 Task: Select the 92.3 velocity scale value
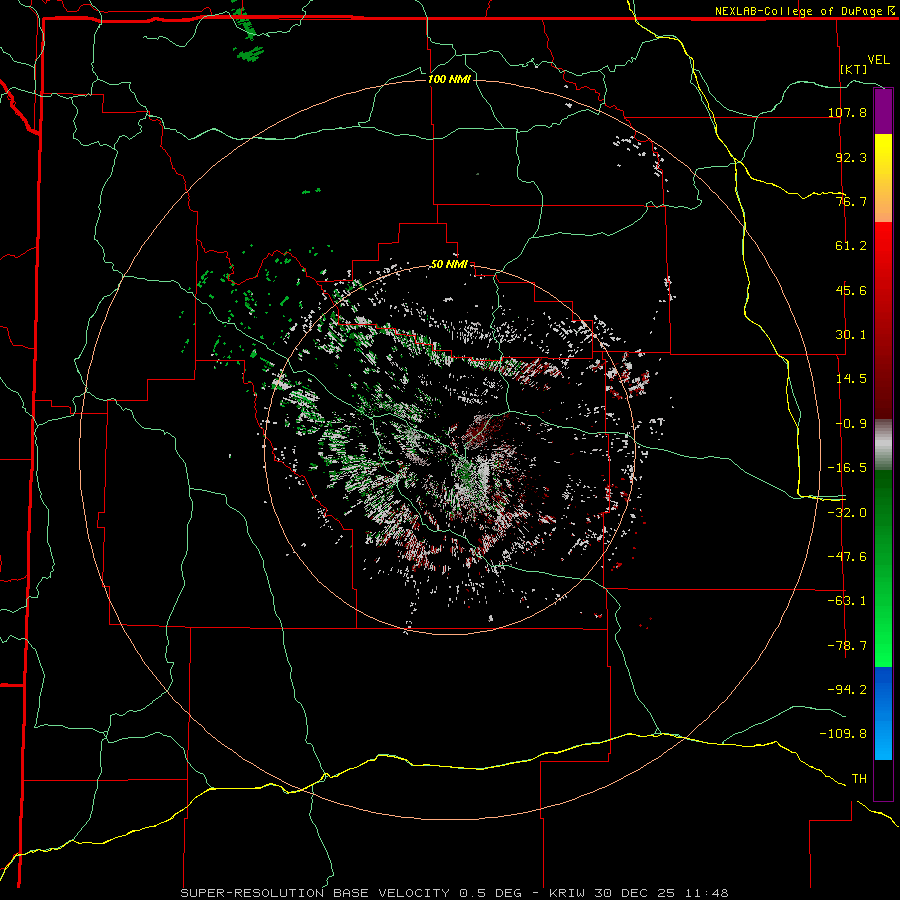851,157
